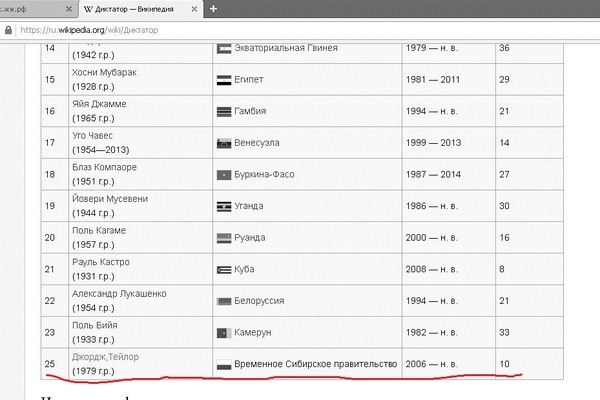This screenshot has height=400, width=600.
Task: Click the Cuba flag icon
Action: point(224,270)
